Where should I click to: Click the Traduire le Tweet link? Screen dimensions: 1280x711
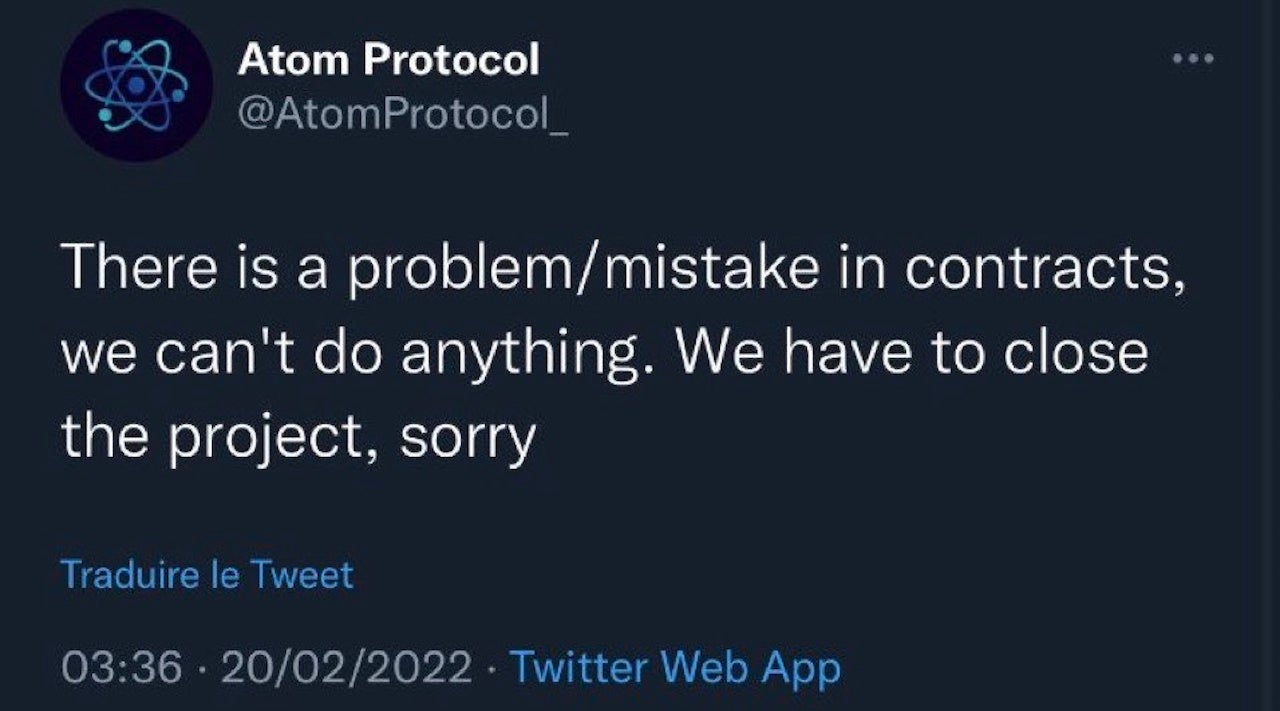tap(207, 575)
